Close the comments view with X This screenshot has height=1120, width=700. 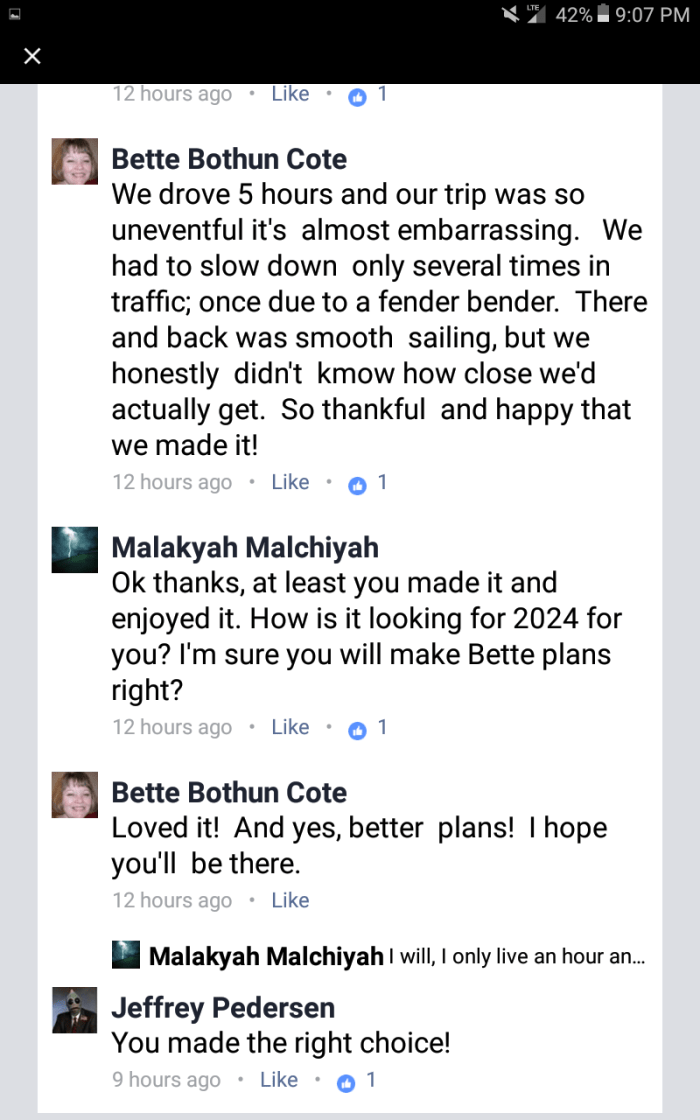coord(32,56)
